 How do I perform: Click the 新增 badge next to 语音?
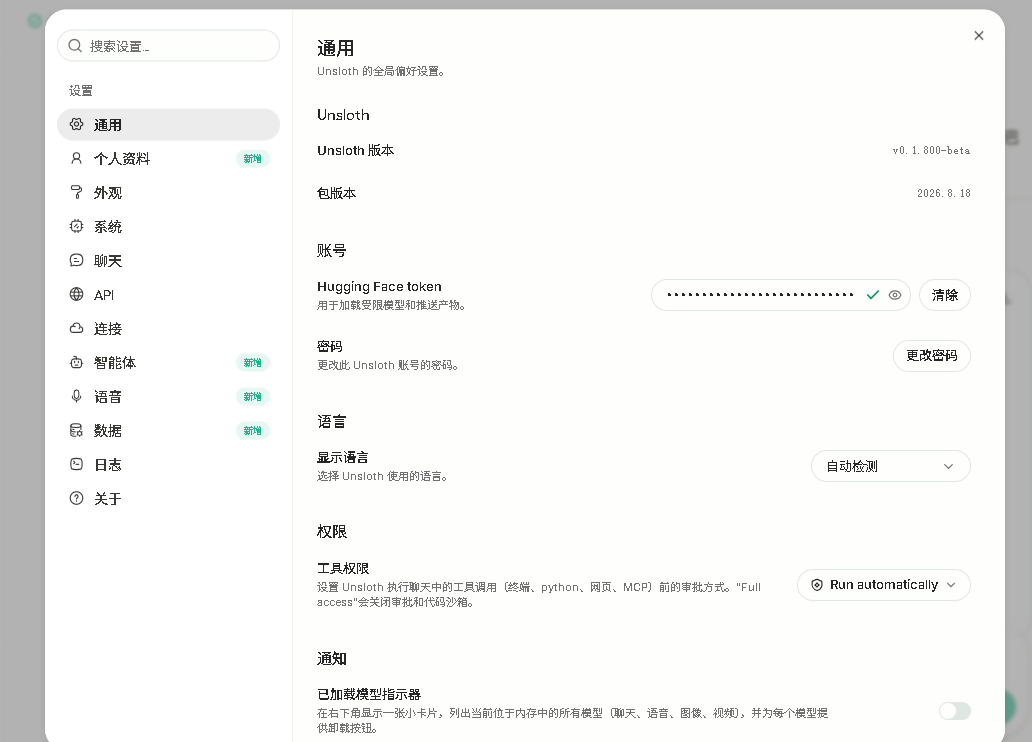pos(253,396)
